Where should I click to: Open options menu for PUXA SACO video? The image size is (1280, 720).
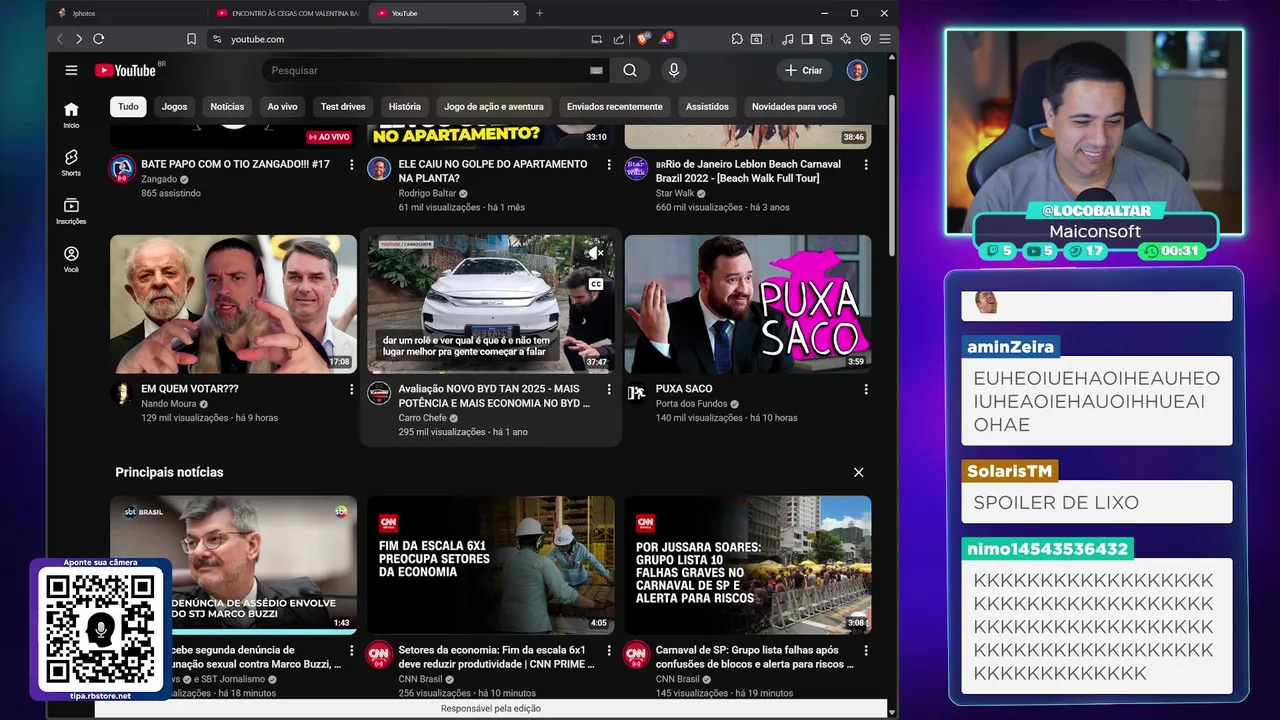(x=866, y=389)
